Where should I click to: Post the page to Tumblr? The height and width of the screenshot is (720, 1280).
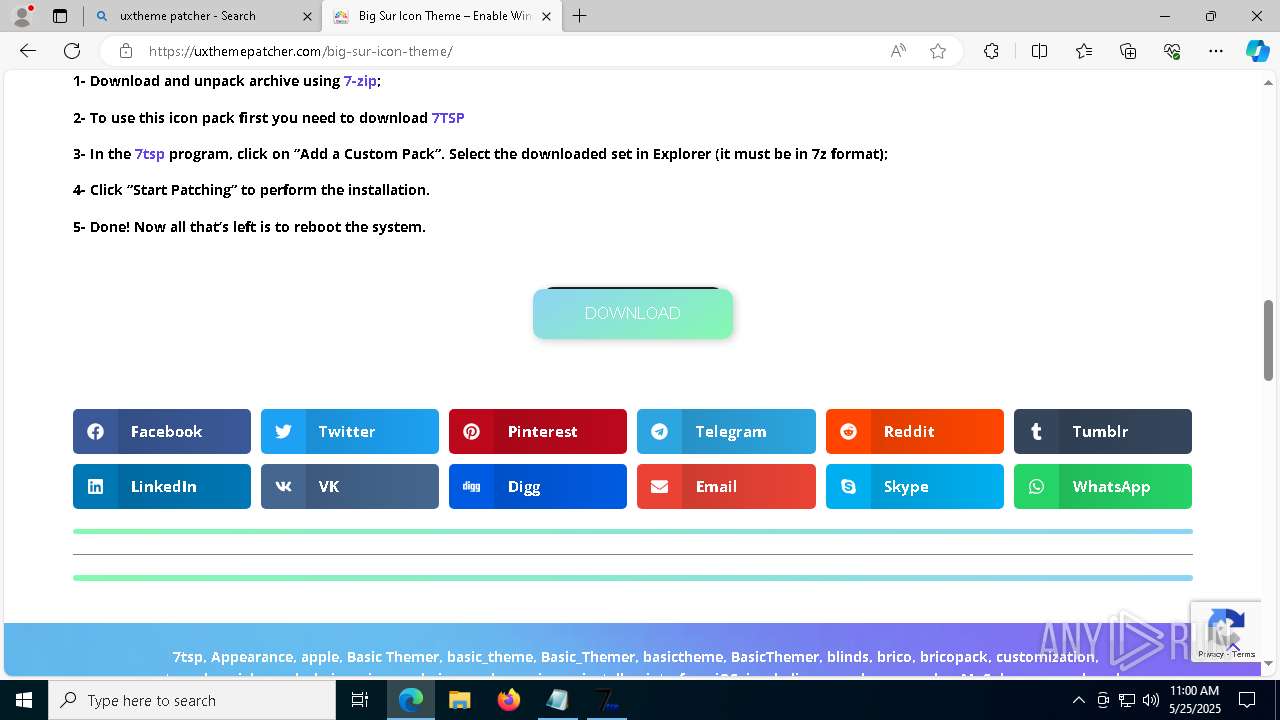pyautogui.click(x=1103, y=432)
